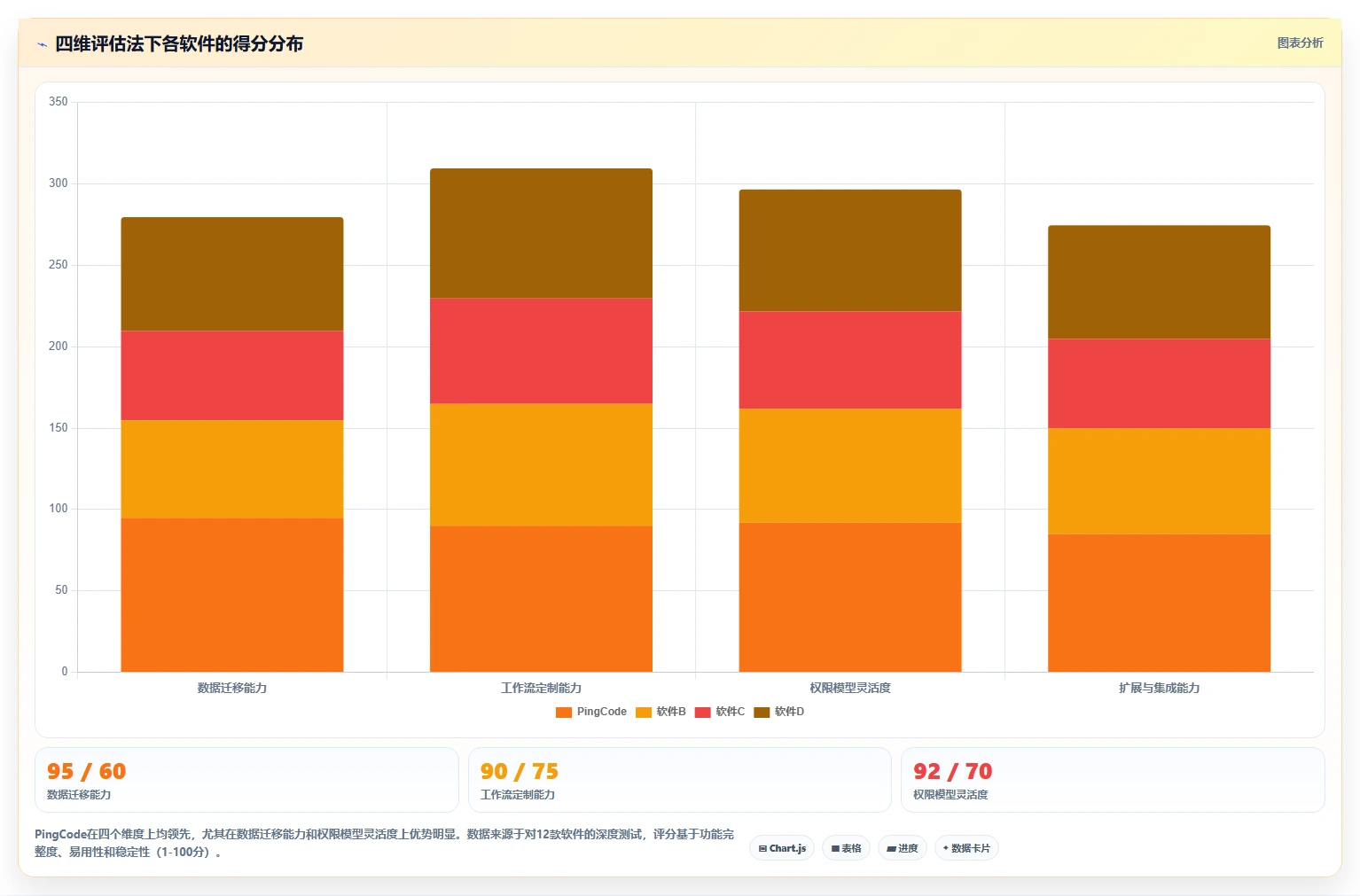Click the 软件C segment of the 数据迁移能力 bar
The width and height of the screenshot is (1360, 896).
(232, 375)
